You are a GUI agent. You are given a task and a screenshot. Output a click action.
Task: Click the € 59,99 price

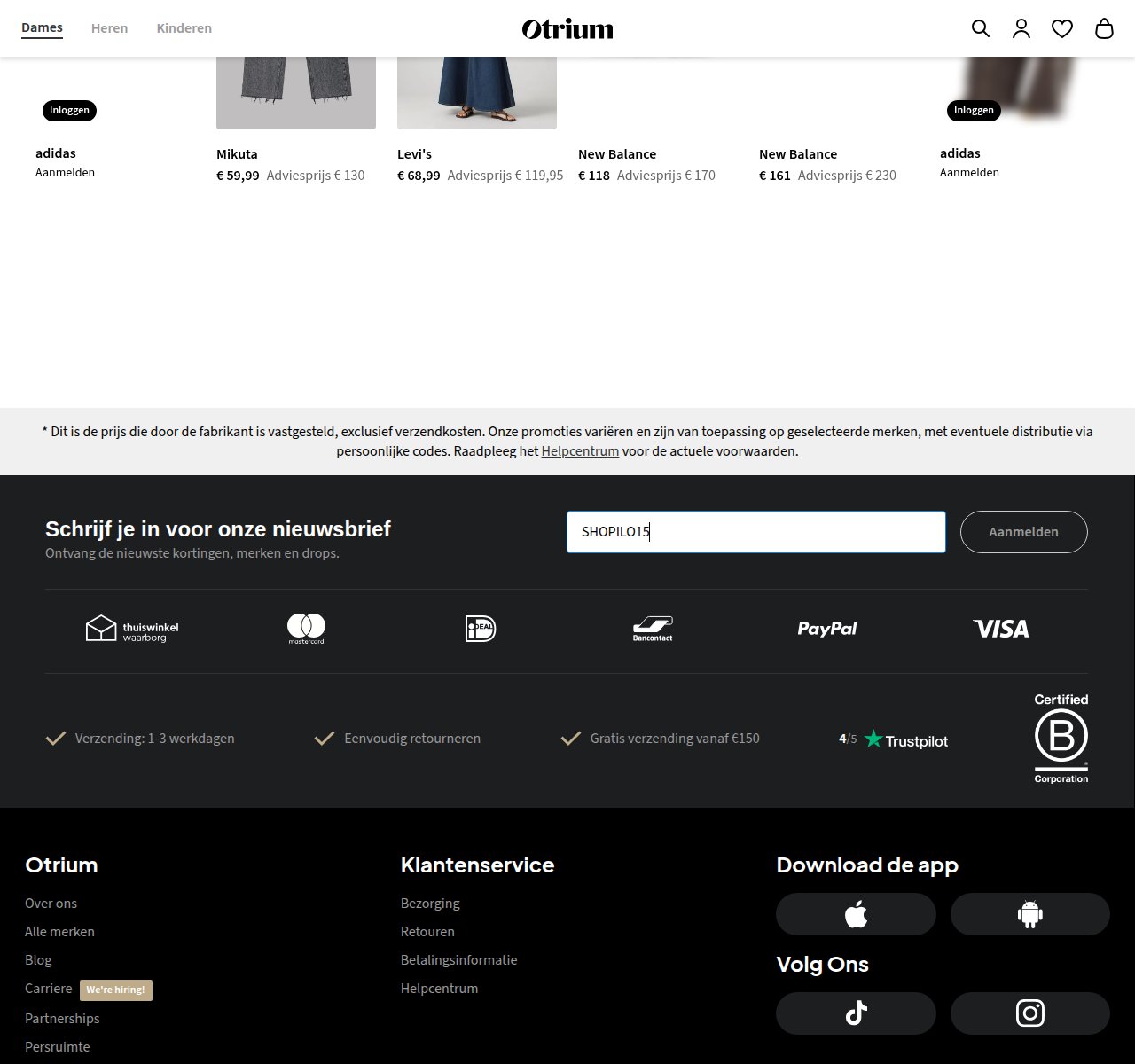238,176
